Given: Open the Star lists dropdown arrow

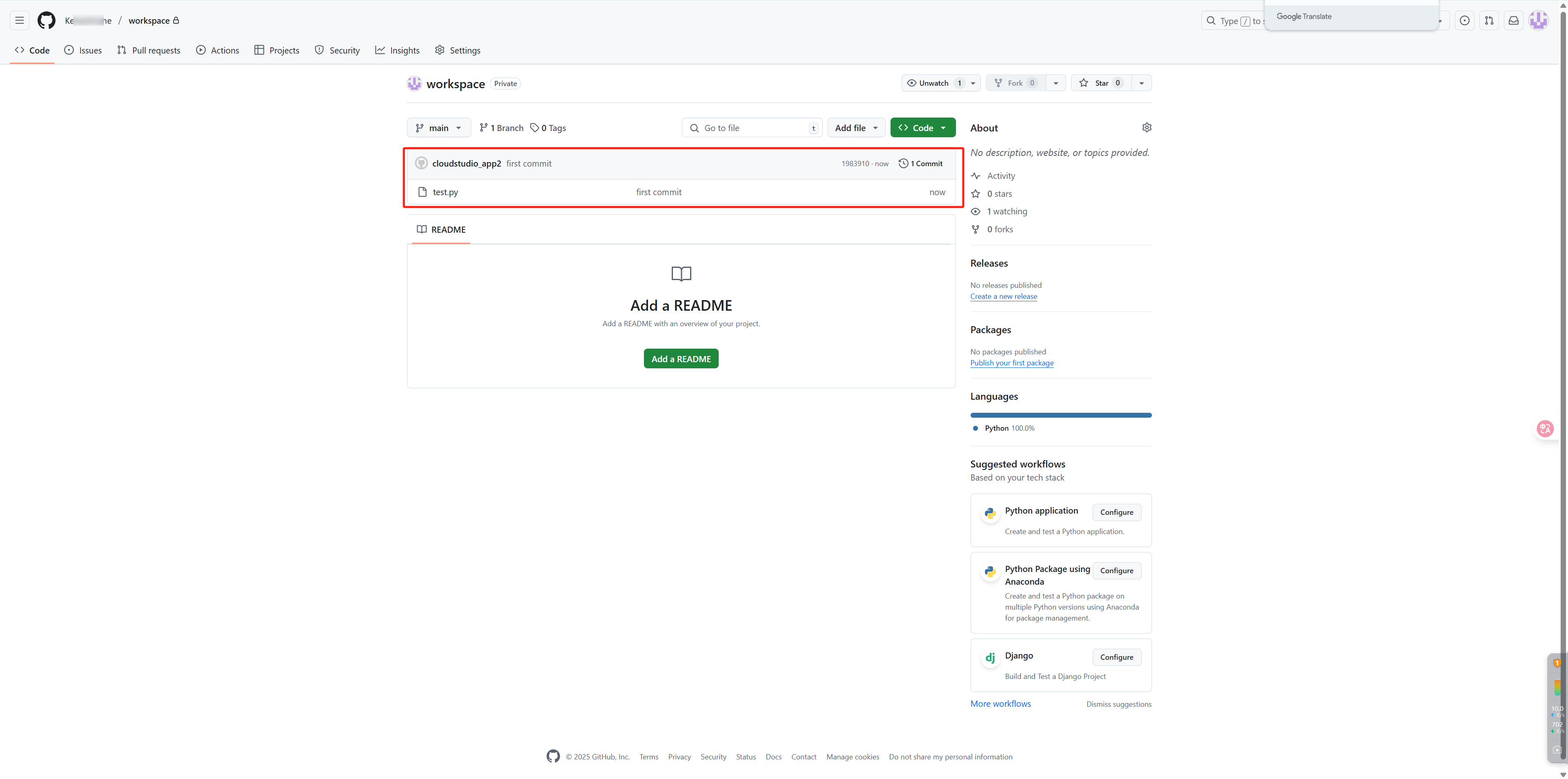Looking at the screenshot, I should 1141,83.
